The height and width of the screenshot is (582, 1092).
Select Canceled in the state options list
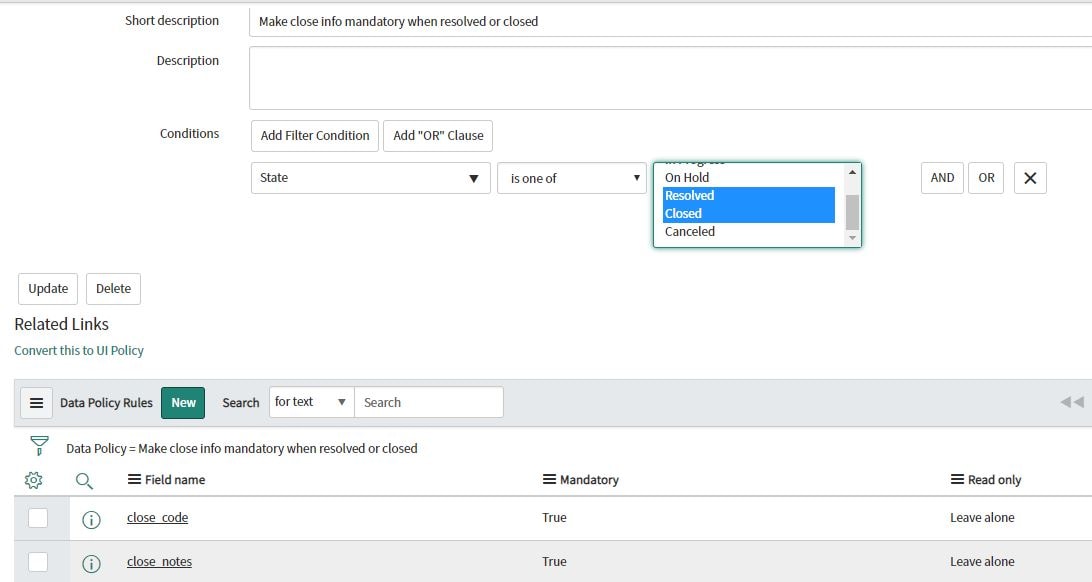pyautogui.click(x=689, y=231)
